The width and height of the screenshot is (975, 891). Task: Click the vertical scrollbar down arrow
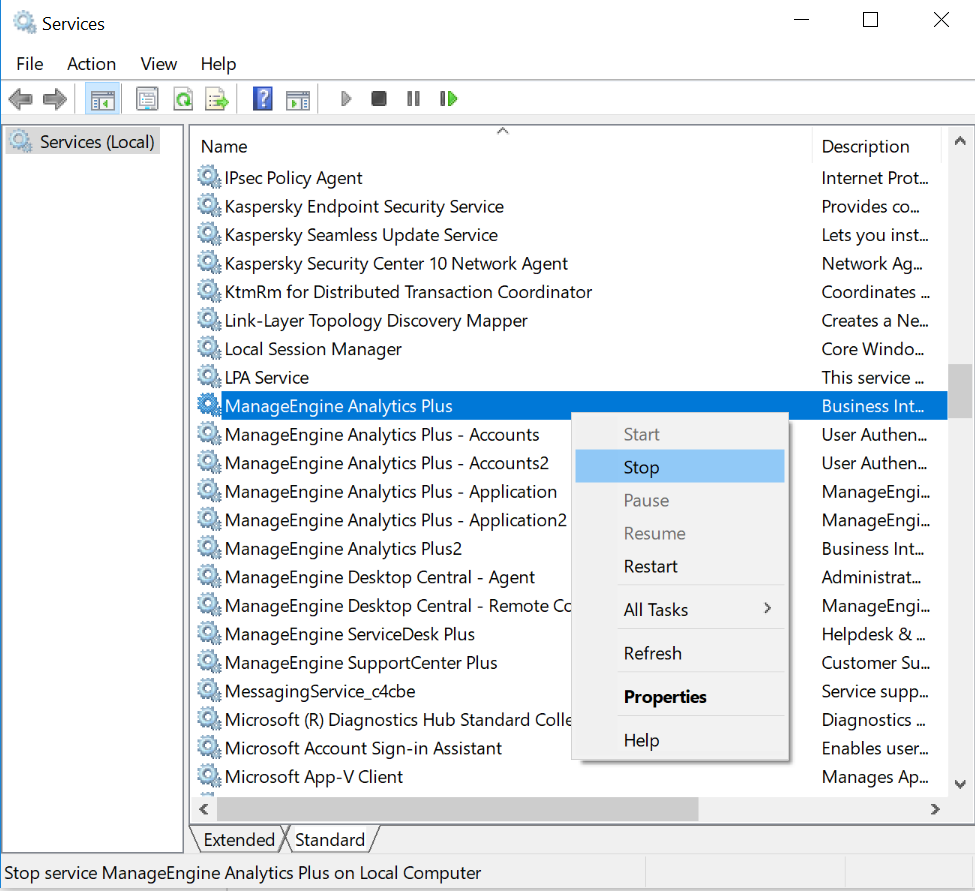[x=960, y=784]
